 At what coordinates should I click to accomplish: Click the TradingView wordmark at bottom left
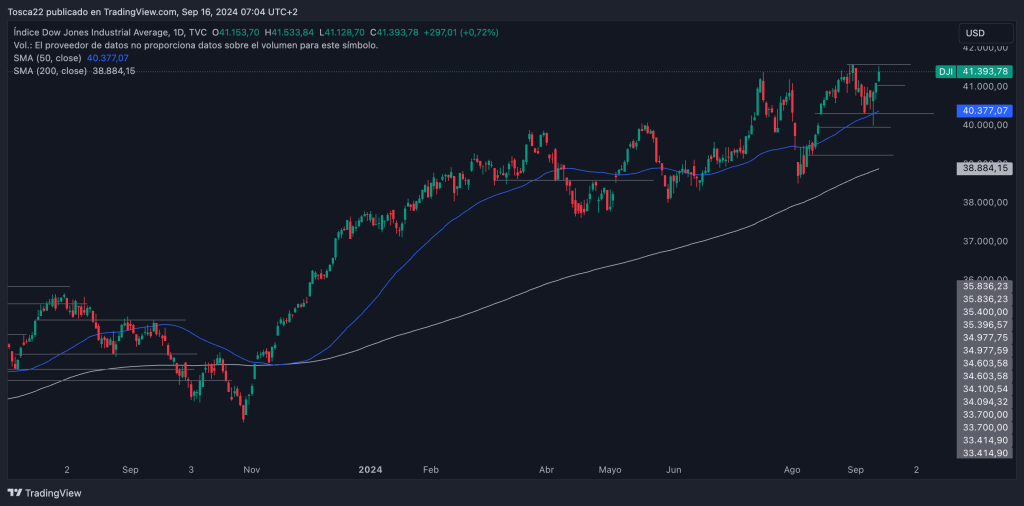click(52, 493)
